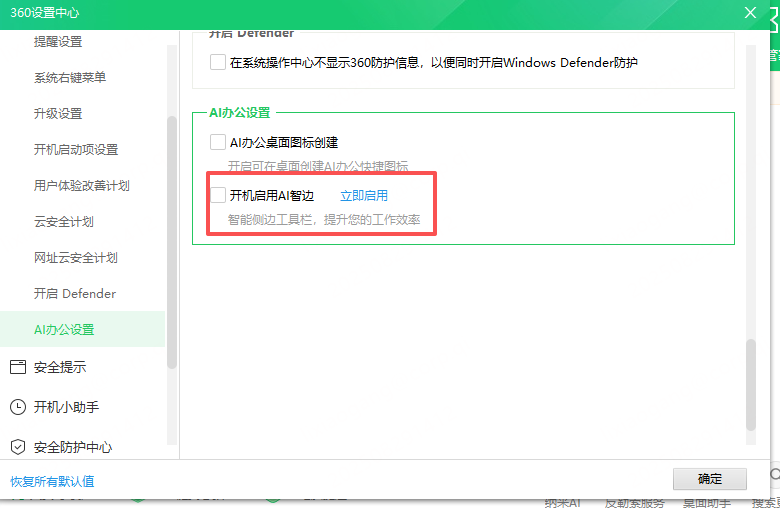Select 网址云安全计划 in sidebar
This screenshot has width=780, height=522.
pos(76,258)
